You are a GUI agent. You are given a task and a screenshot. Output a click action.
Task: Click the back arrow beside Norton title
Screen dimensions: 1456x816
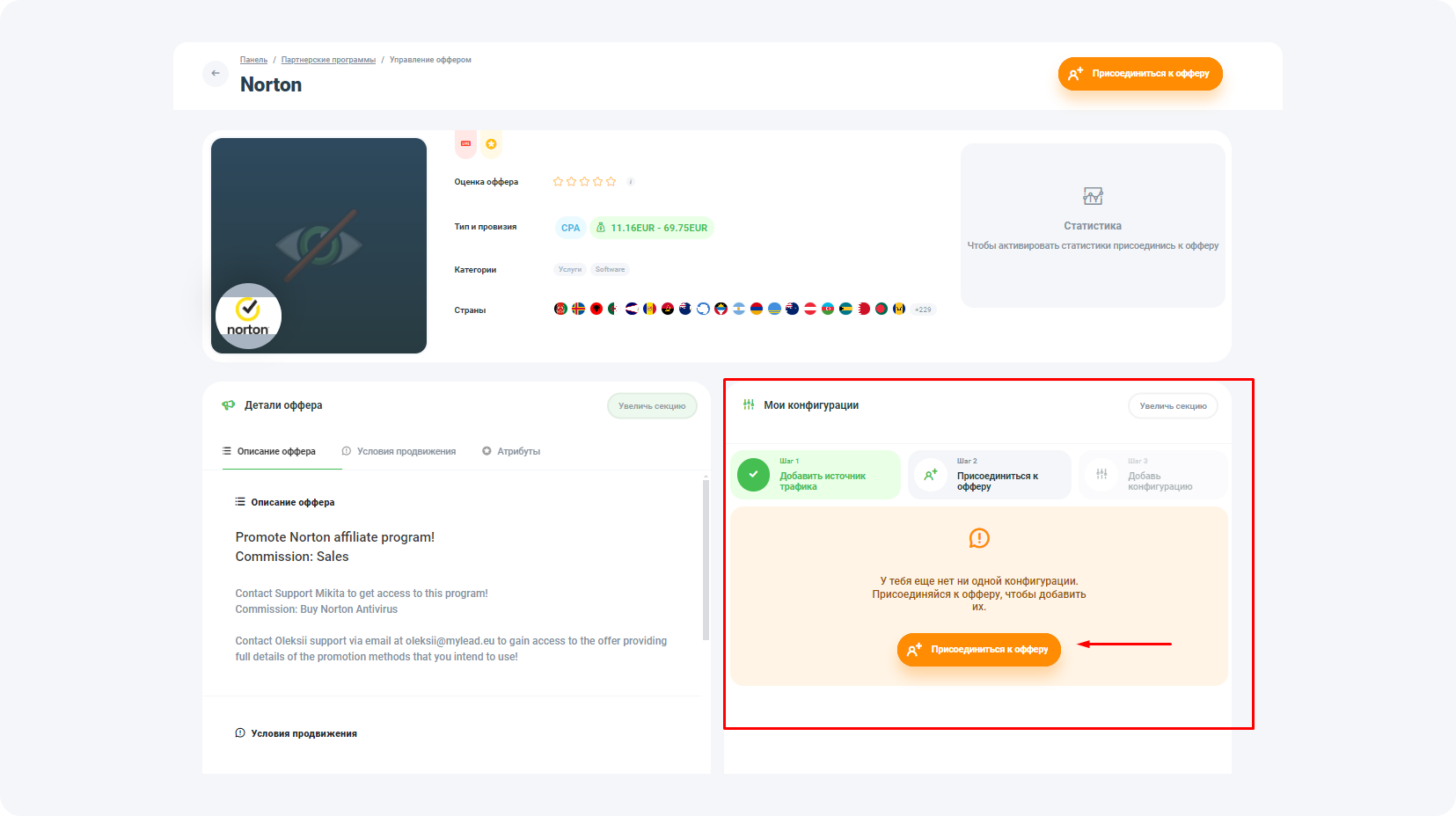pos(216,74)
